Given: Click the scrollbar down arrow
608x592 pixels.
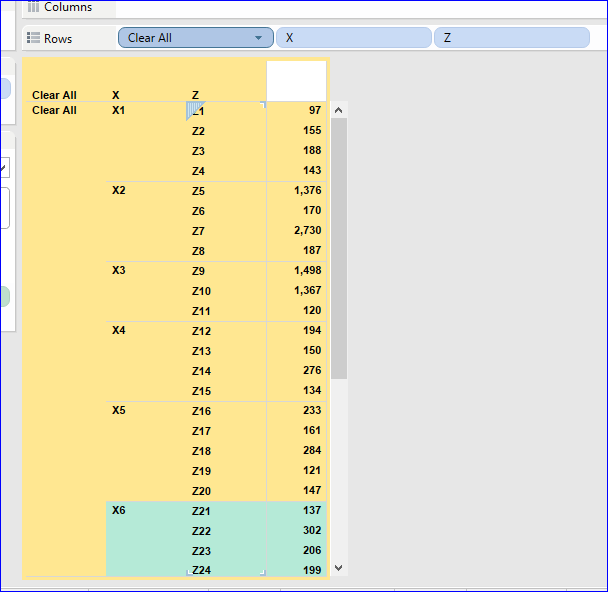Looking at the screenshot, I should 339,568.
